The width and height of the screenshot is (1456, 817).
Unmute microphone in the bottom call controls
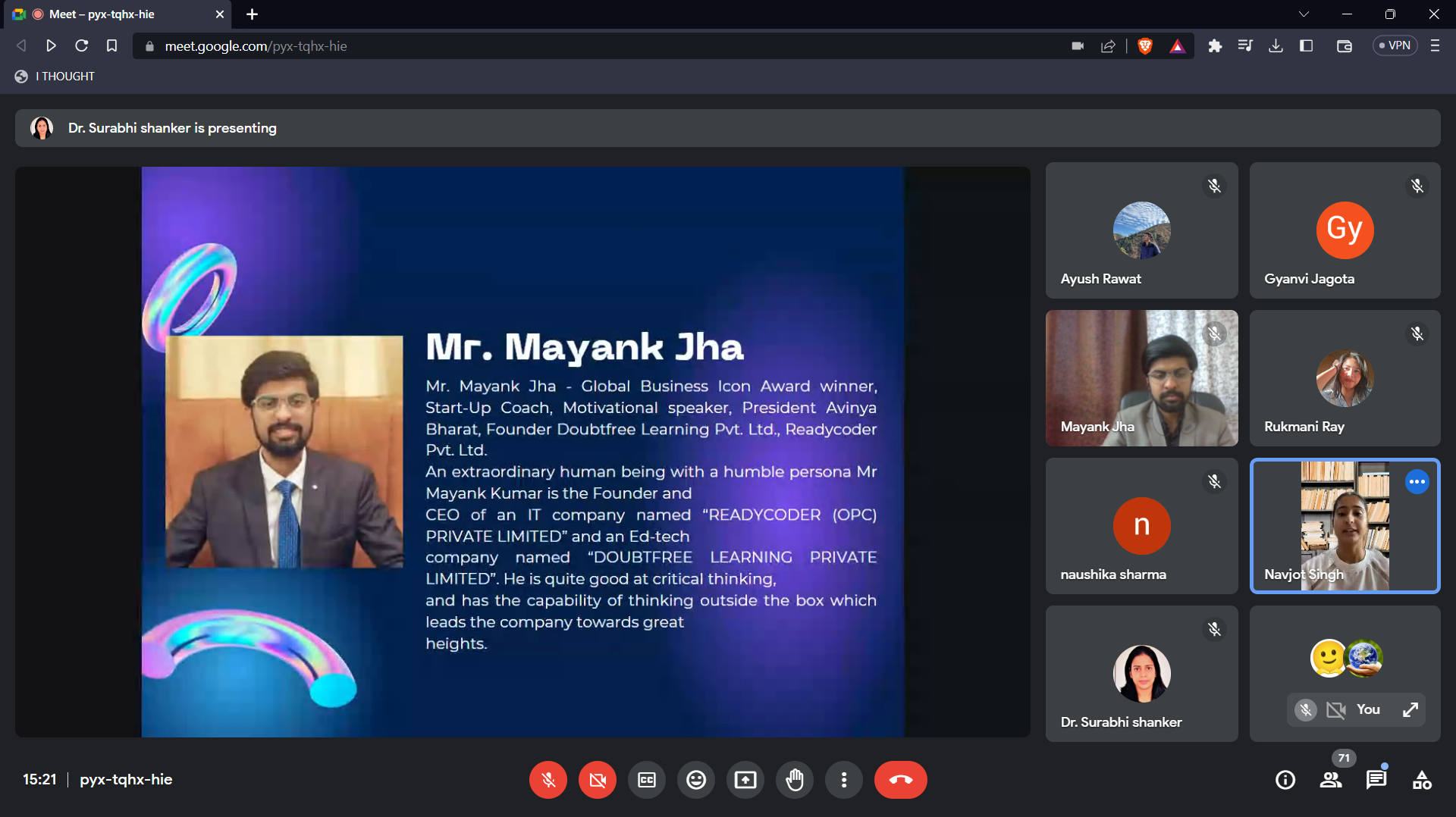548,780
